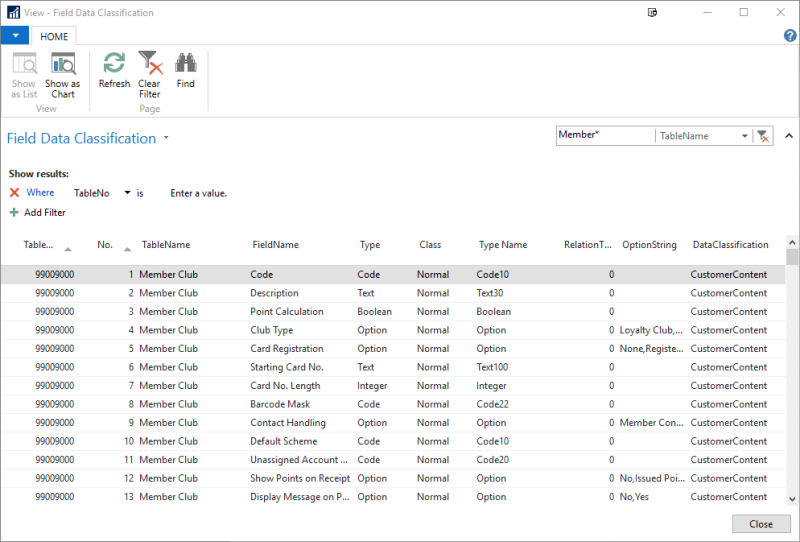Click the Close button
Screen dimensions: 800x542
pos(761,524)
